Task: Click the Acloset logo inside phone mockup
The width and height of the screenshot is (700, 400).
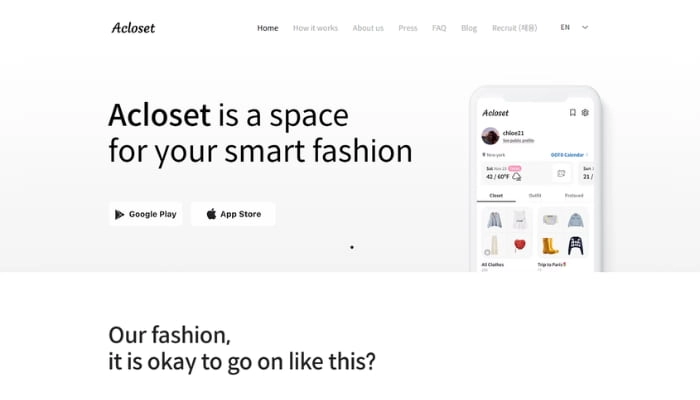Action: pyautogui.click(x=495, y=113)
